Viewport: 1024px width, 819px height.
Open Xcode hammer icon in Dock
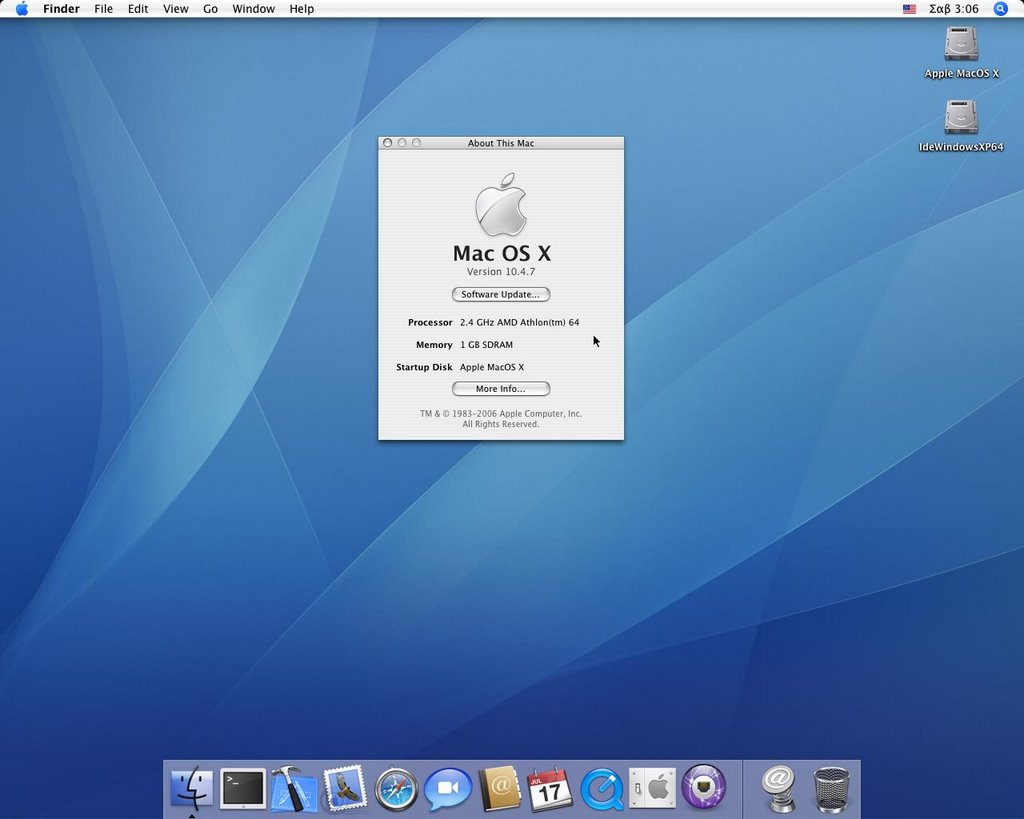293,788
